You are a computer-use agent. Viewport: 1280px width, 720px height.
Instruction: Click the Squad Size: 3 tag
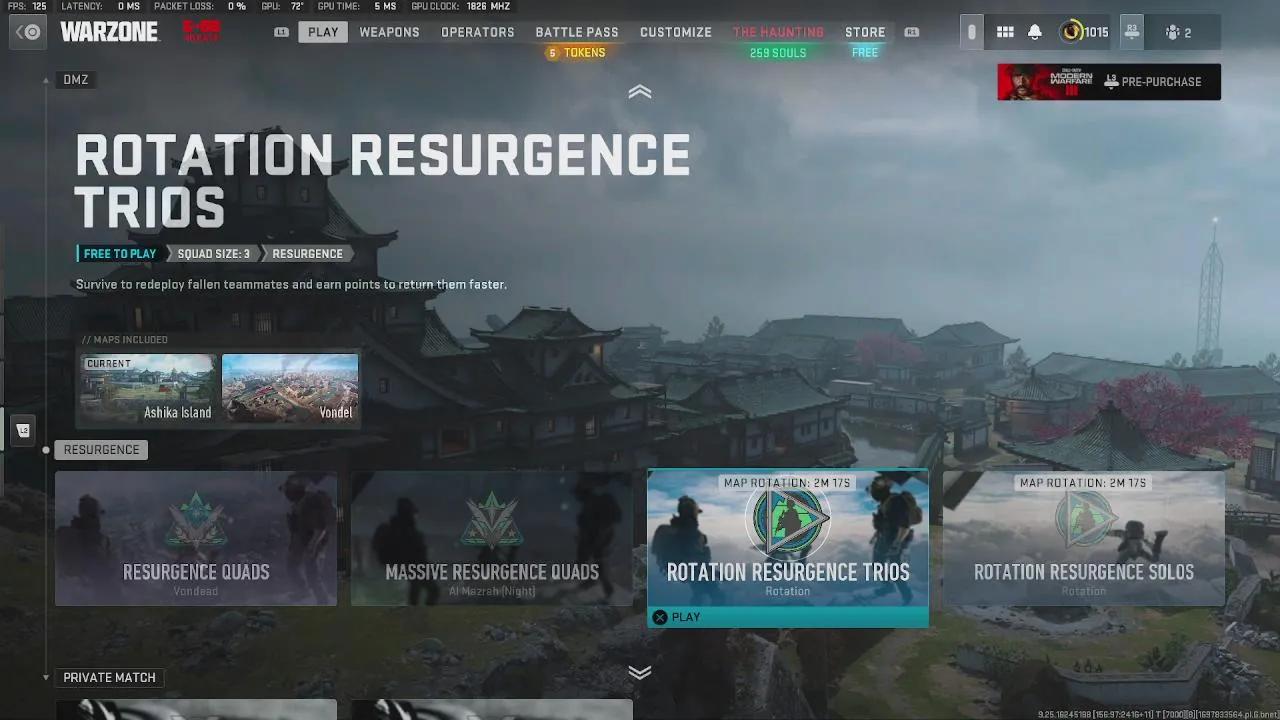[x=214, y=254]
